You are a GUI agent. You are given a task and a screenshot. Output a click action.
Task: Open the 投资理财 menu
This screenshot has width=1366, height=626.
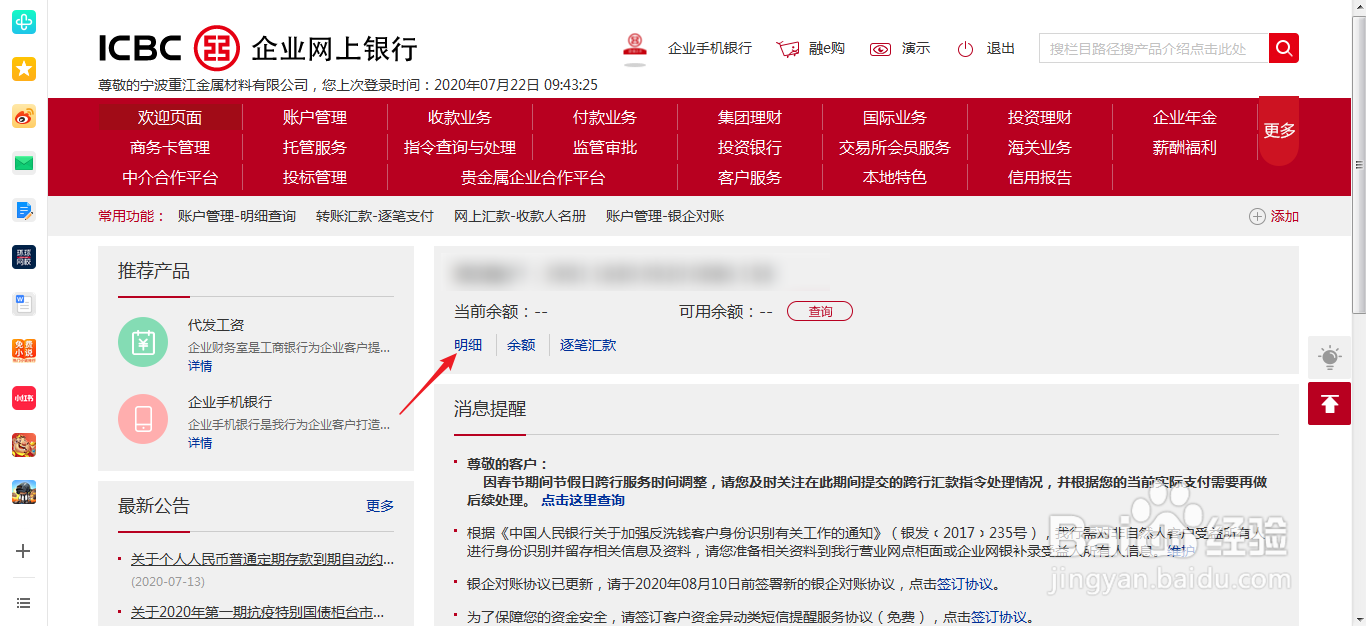1040,117
